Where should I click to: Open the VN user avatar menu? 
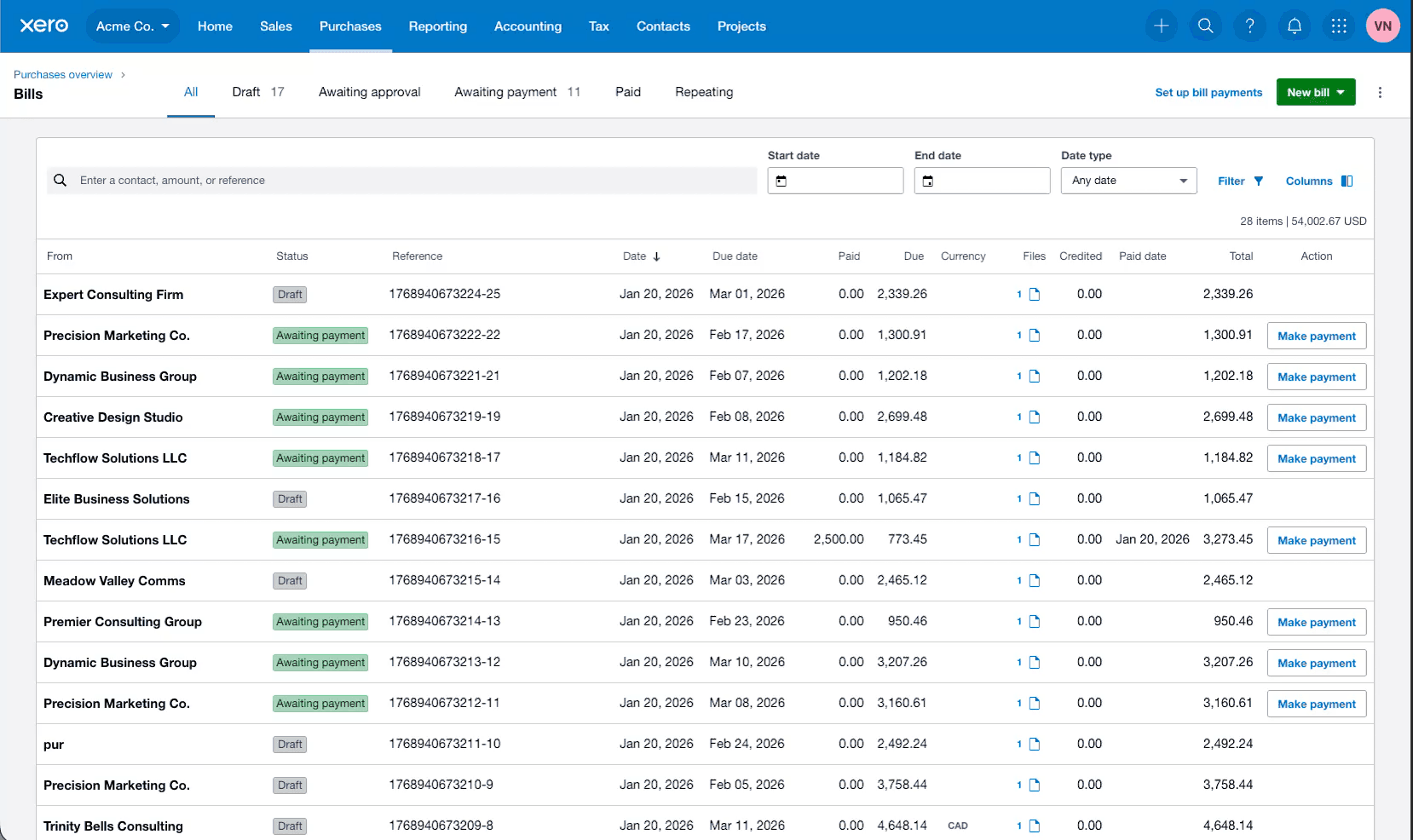click(1382, 26)
